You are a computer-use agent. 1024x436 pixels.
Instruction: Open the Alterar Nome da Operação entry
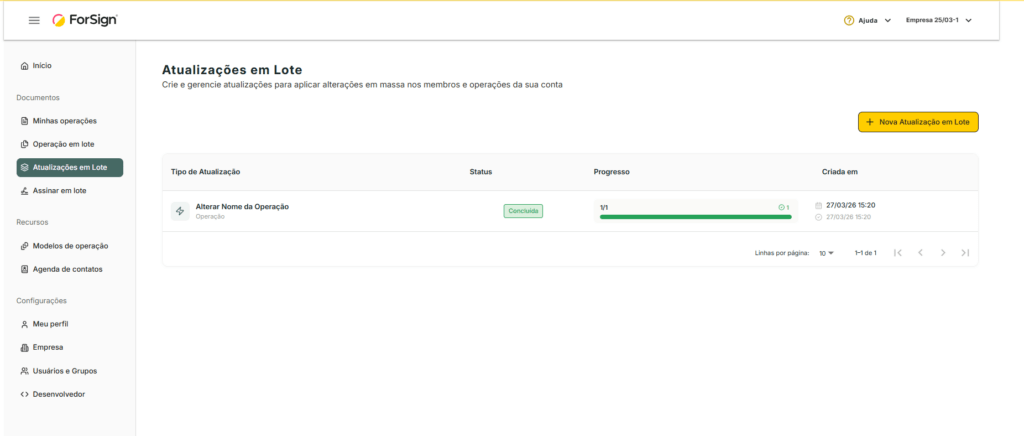tap(242, 206)
